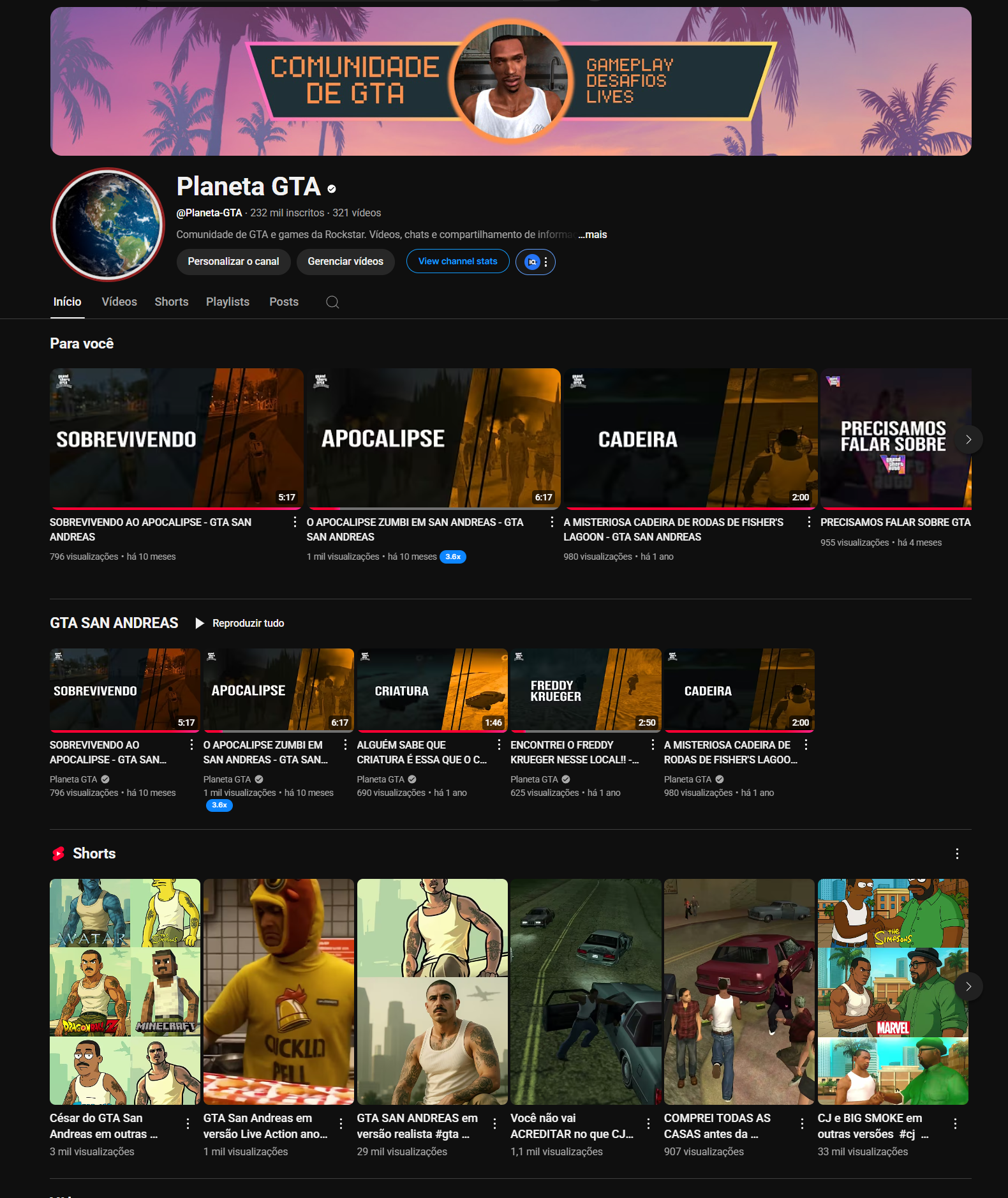
Task: Open menu for FREDDY KRUEGER playlist video
Action: (653, 744)
